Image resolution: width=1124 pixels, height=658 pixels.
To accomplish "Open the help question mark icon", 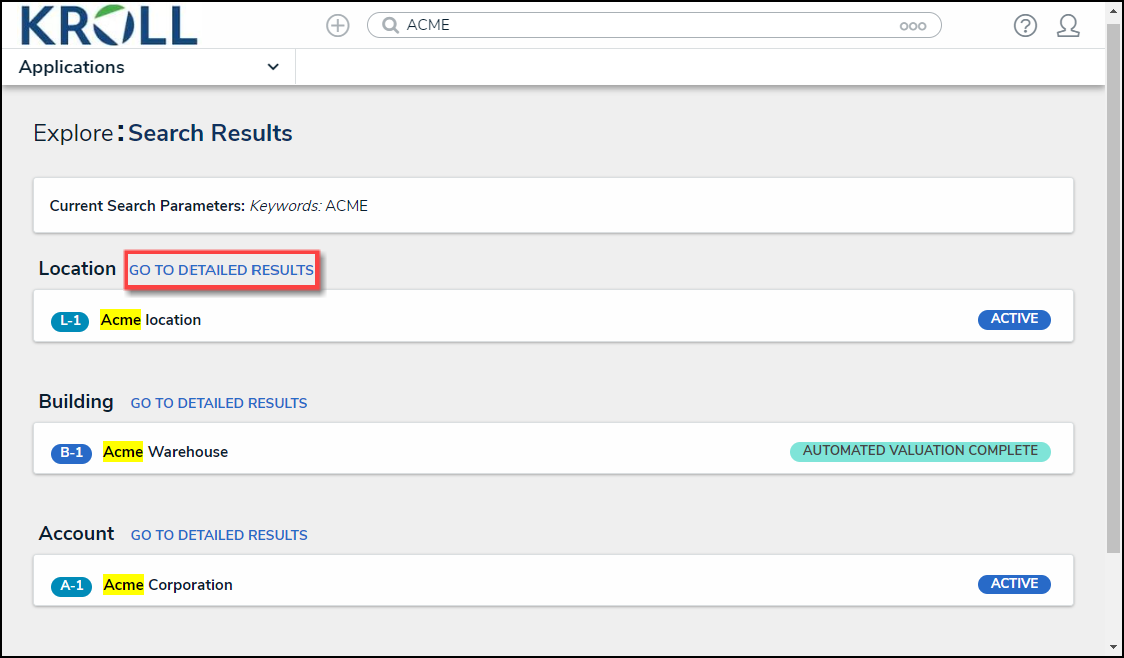I will click(x=1025, y=26).
